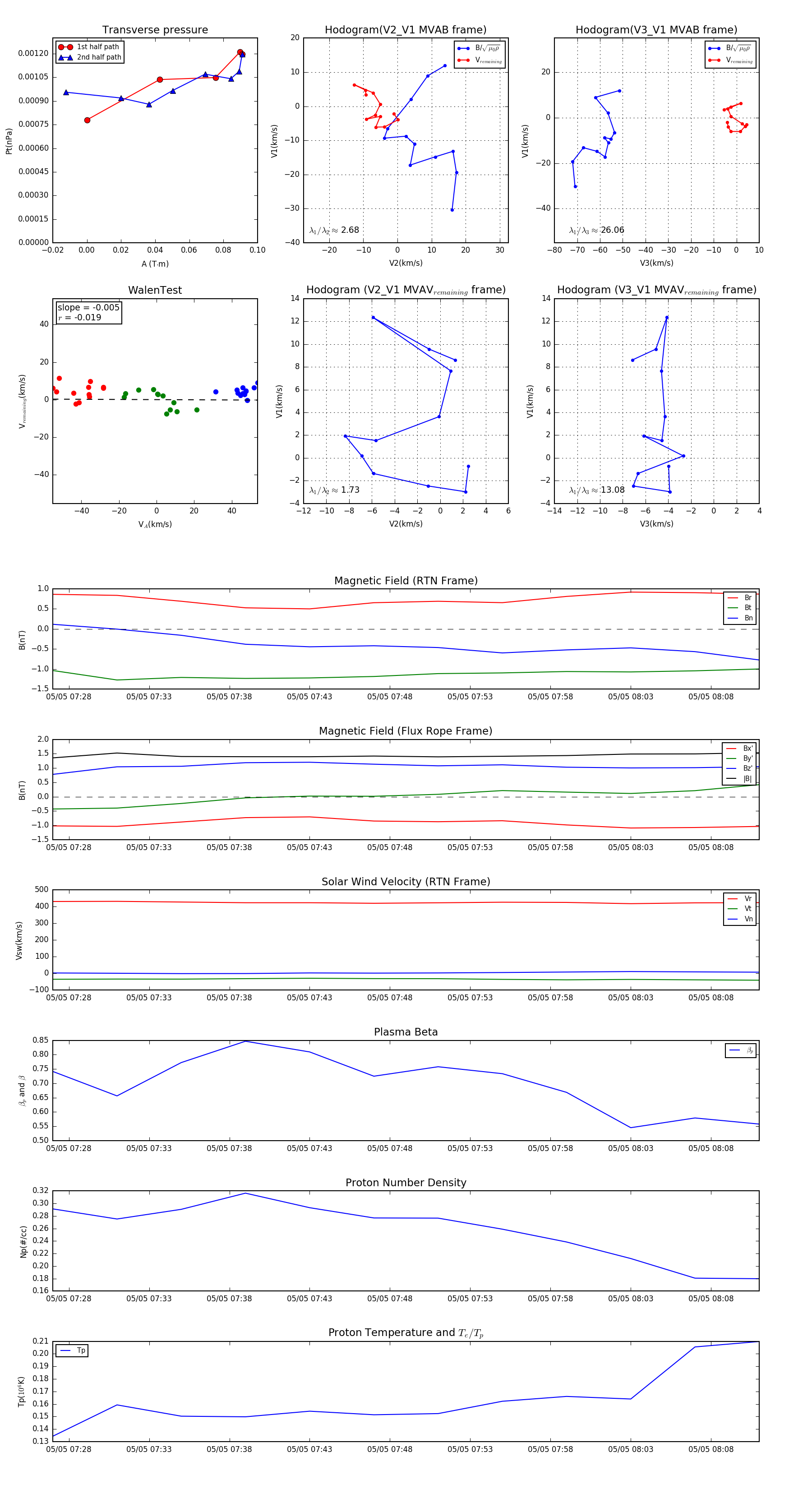The image size is (812, 1489).
Task: Click the 'Solar Wind Velocity (RTN Frame)' title
Action: [x=406, y=882]
